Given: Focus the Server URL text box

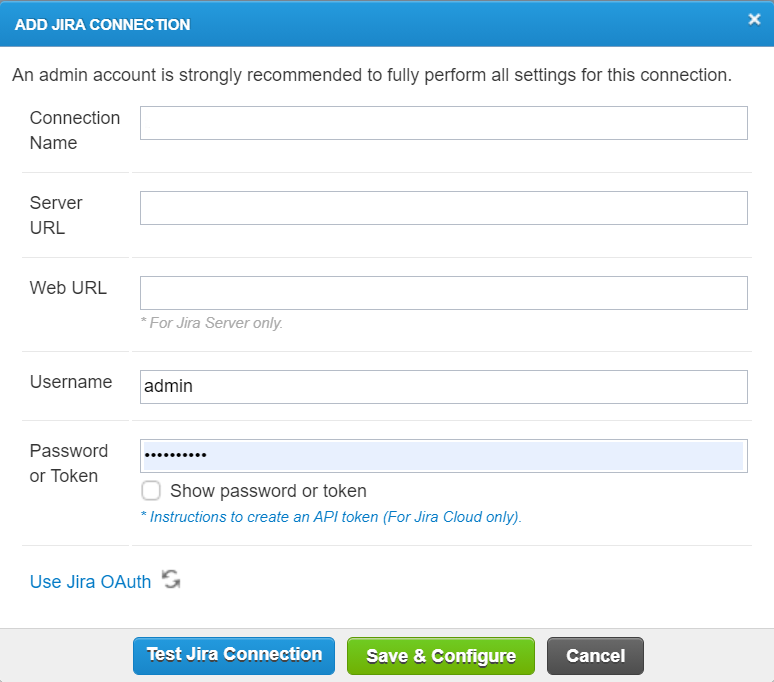Looking at the screenshot, I should coord(443,208).
